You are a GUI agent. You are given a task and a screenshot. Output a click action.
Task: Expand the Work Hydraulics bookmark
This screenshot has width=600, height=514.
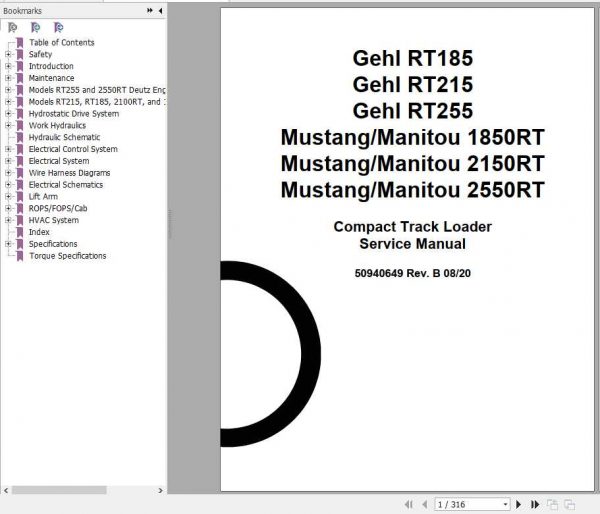(x=8, y=126)
